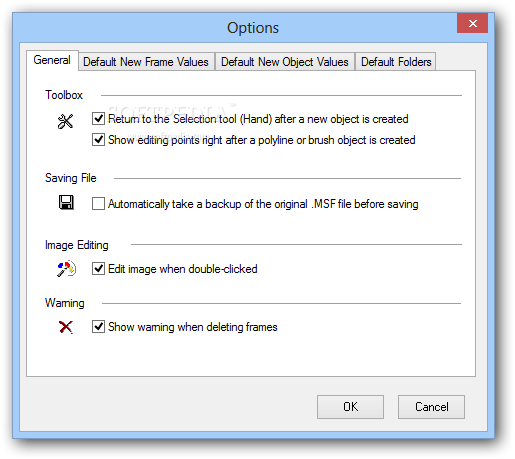
Task: Open the Default New Object Values tab
Action: (285, 62)
